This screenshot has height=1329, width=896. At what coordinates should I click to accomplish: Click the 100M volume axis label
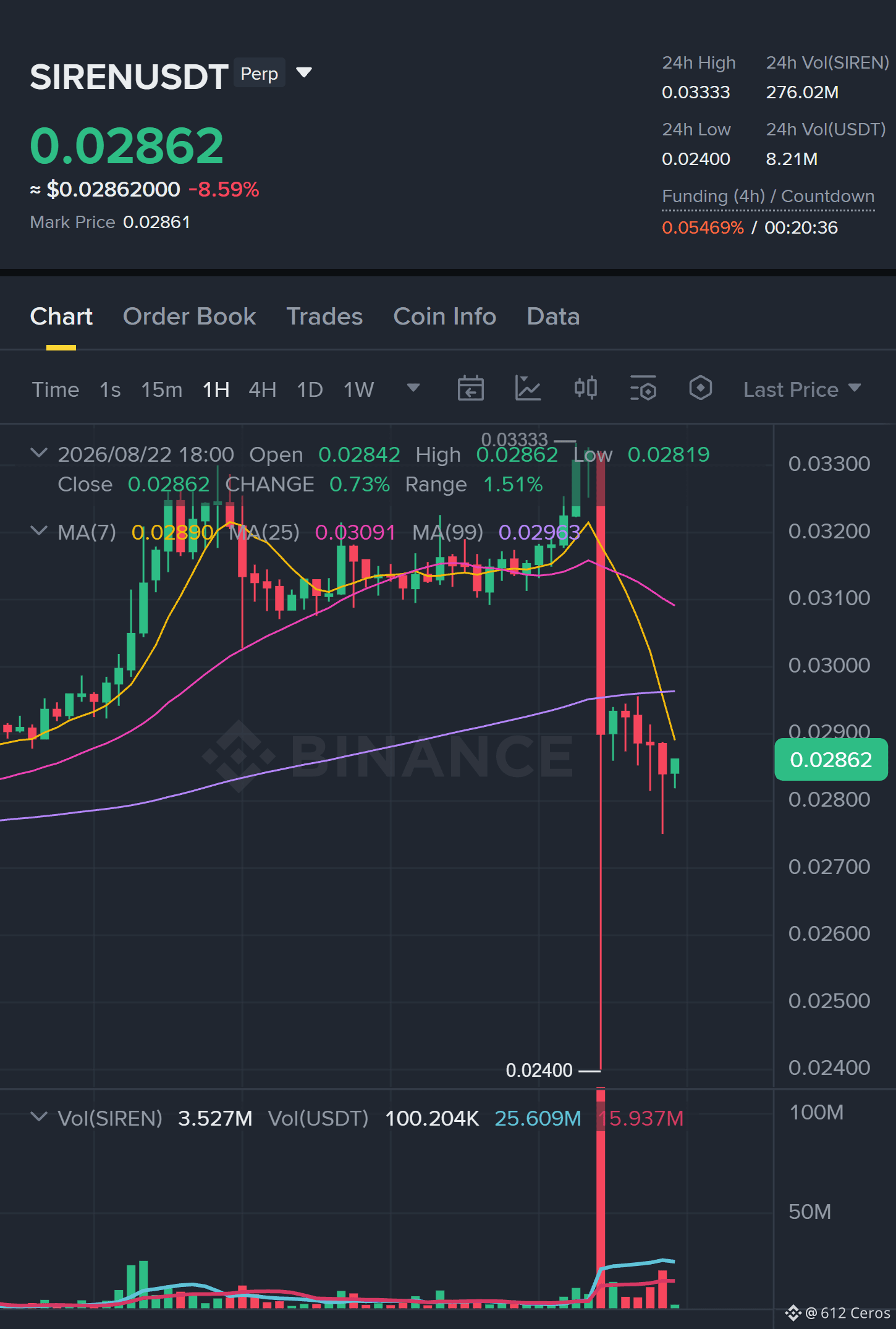[x=816, y=1113]
